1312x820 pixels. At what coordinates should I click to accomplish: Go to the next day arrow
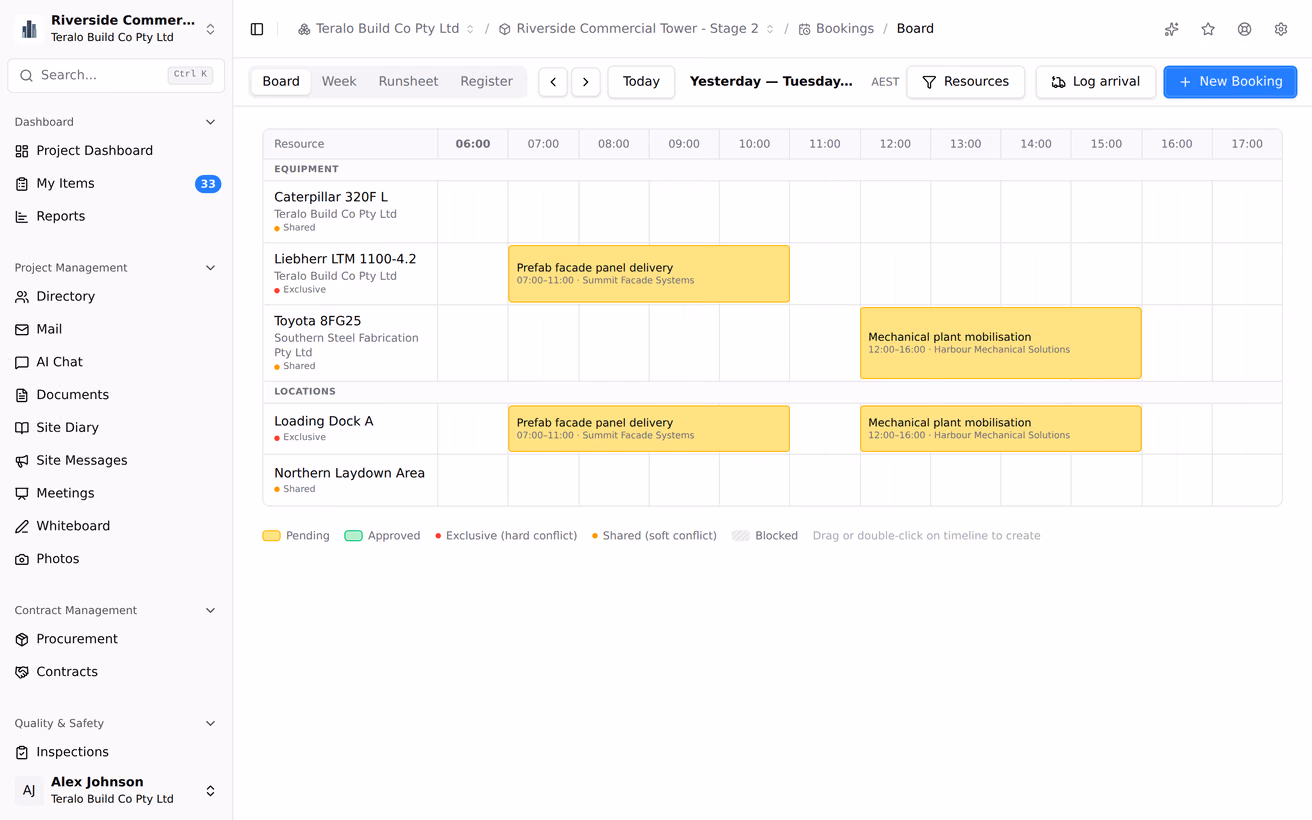click(586, 82)
